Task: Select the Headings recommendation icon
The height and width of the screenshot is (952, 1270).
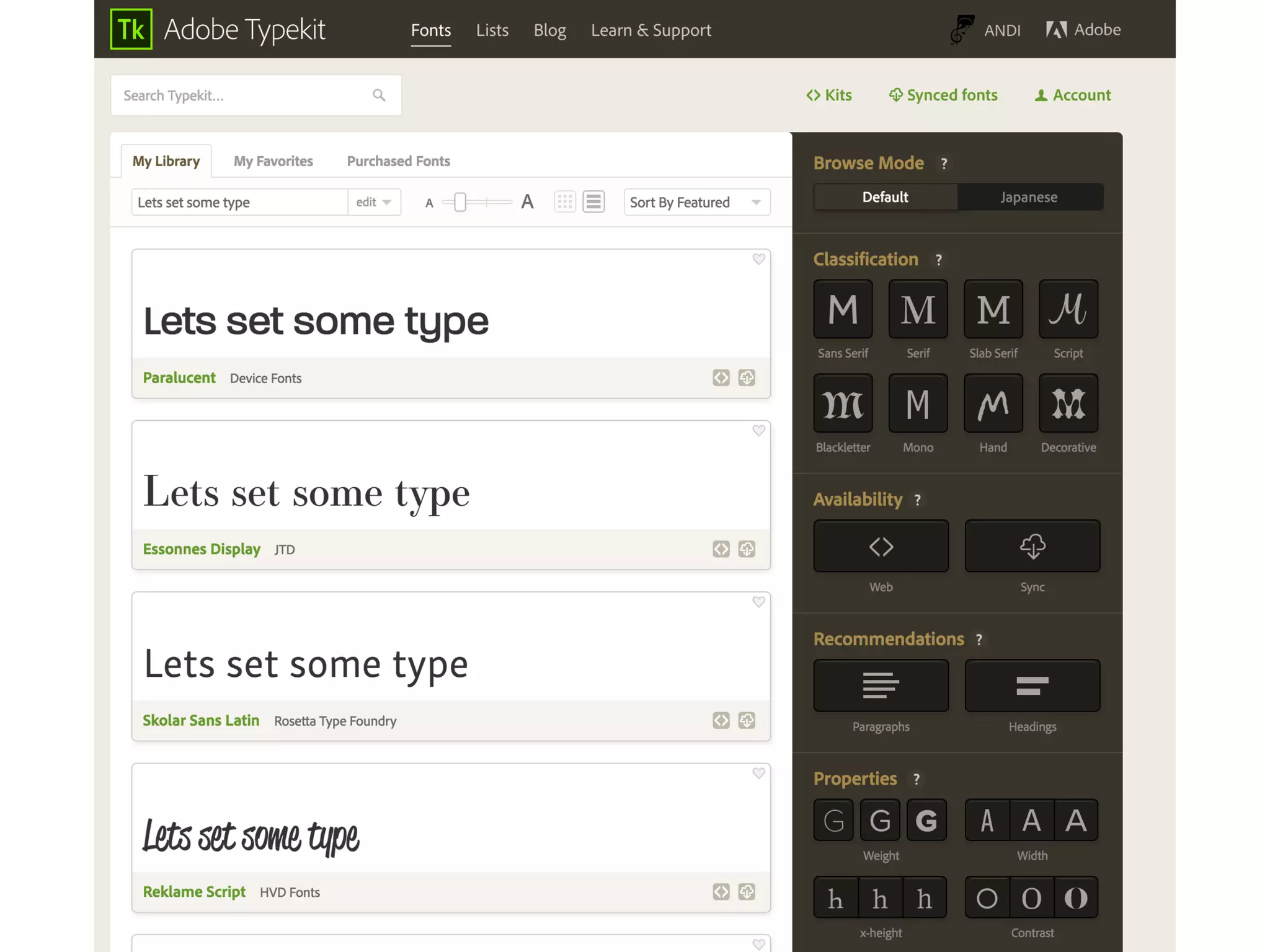Action: [x=1032, y=685]
